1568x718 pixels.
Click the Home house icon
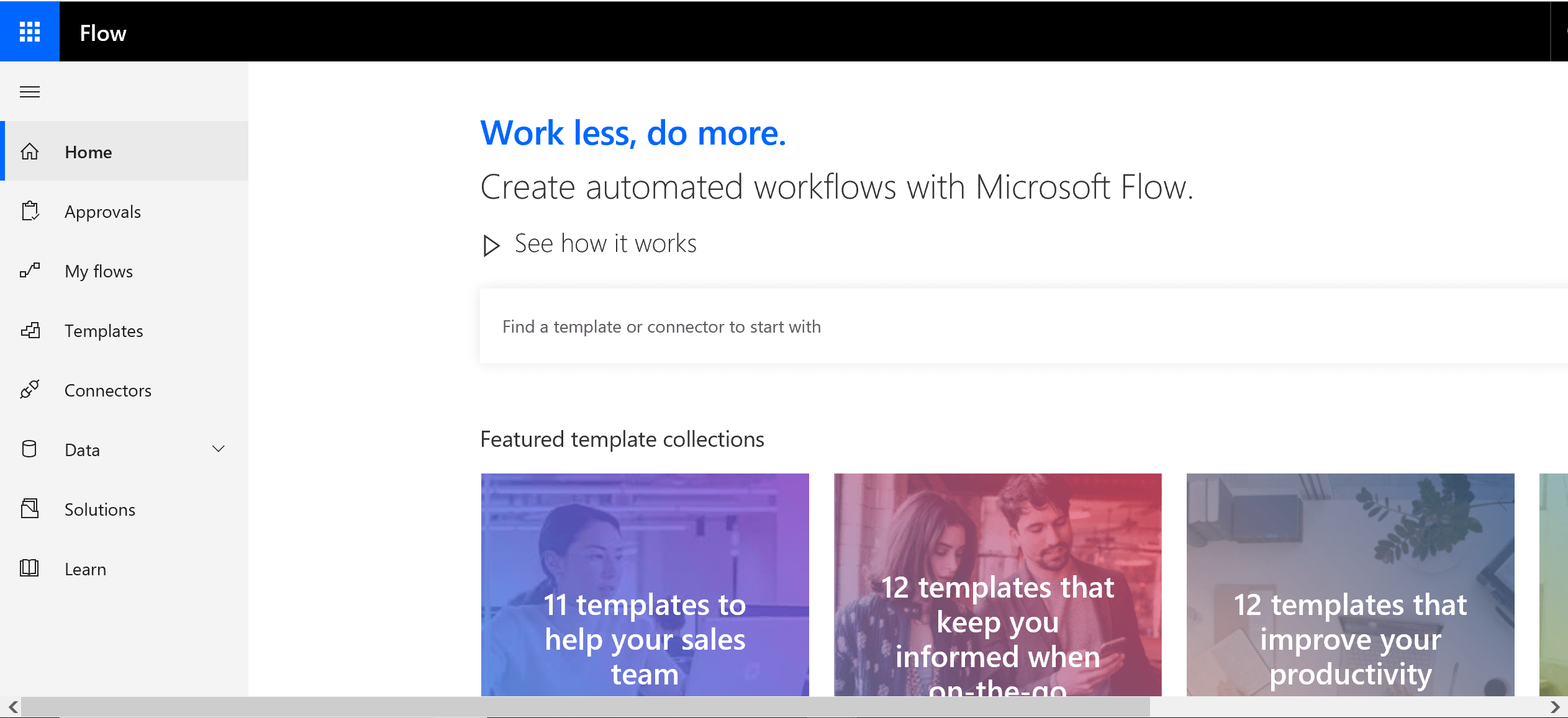coord(30,152)
